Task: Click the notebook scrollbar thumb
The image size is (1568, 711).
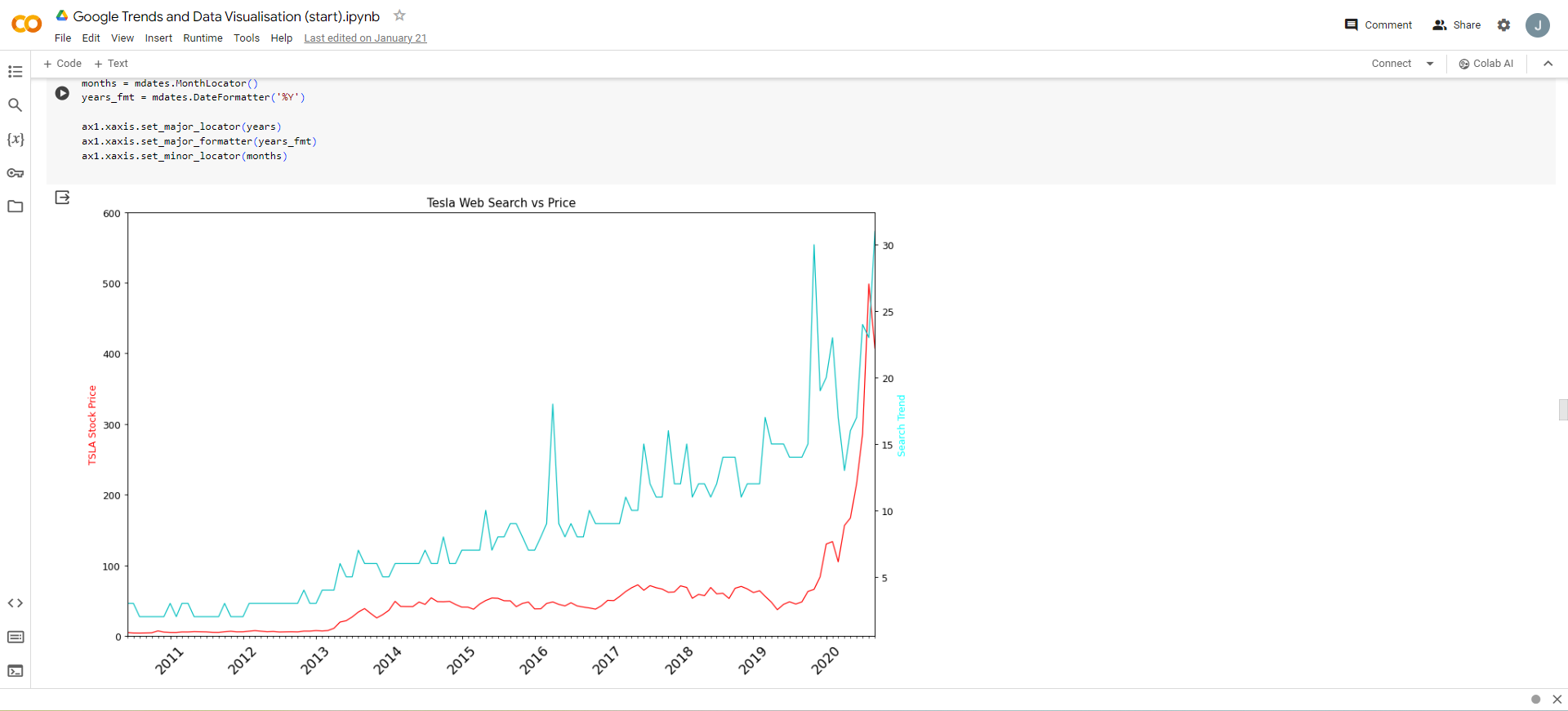Action: click(x=1562, y=409)
